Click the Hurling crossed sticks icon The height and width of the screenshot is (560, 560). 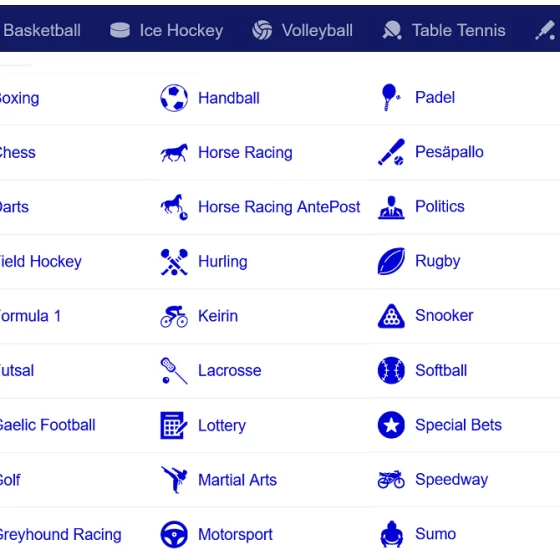tap(174, 262)
